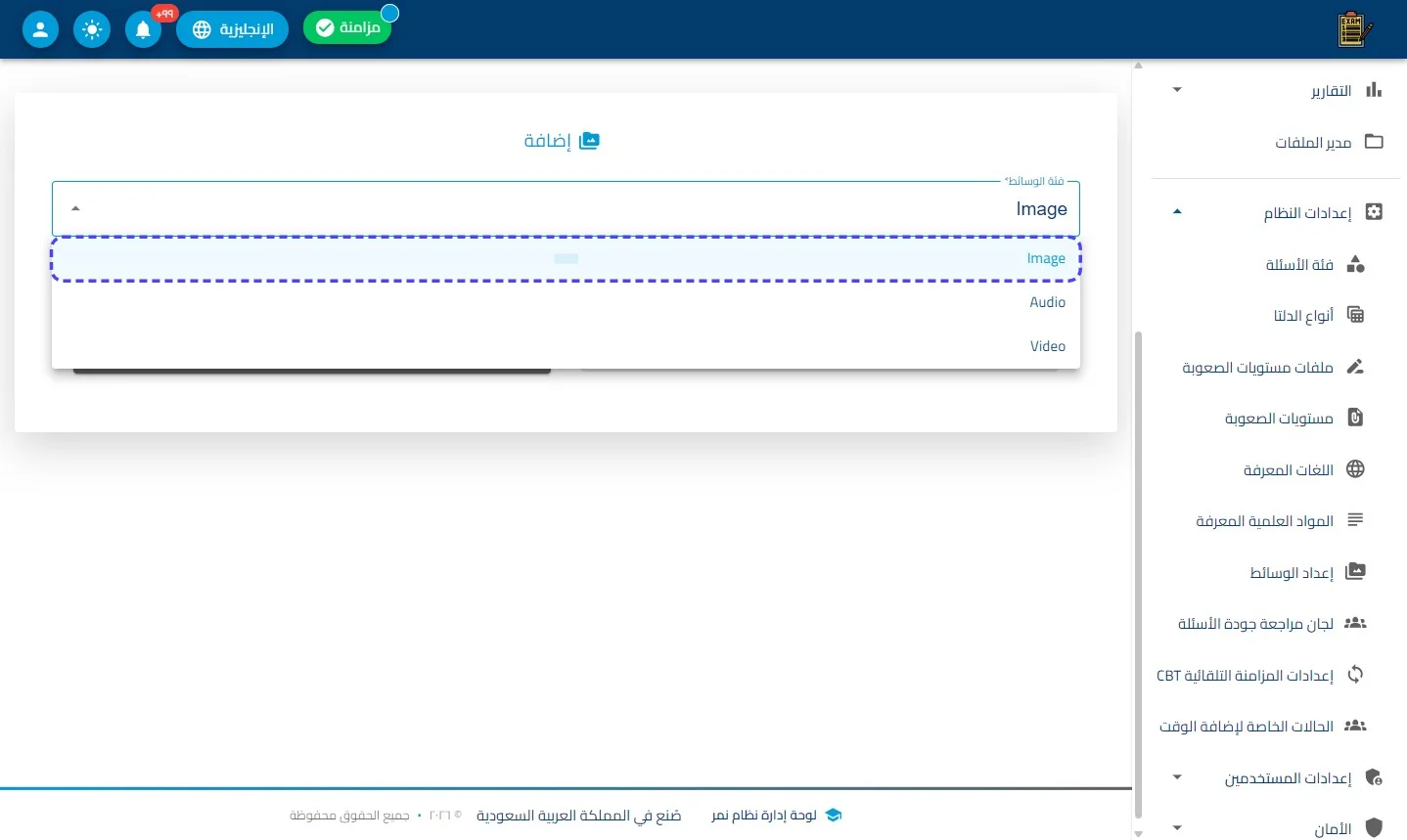Select Video option in dropdown list
The image size is (1407, 840).
coord(566,346)
